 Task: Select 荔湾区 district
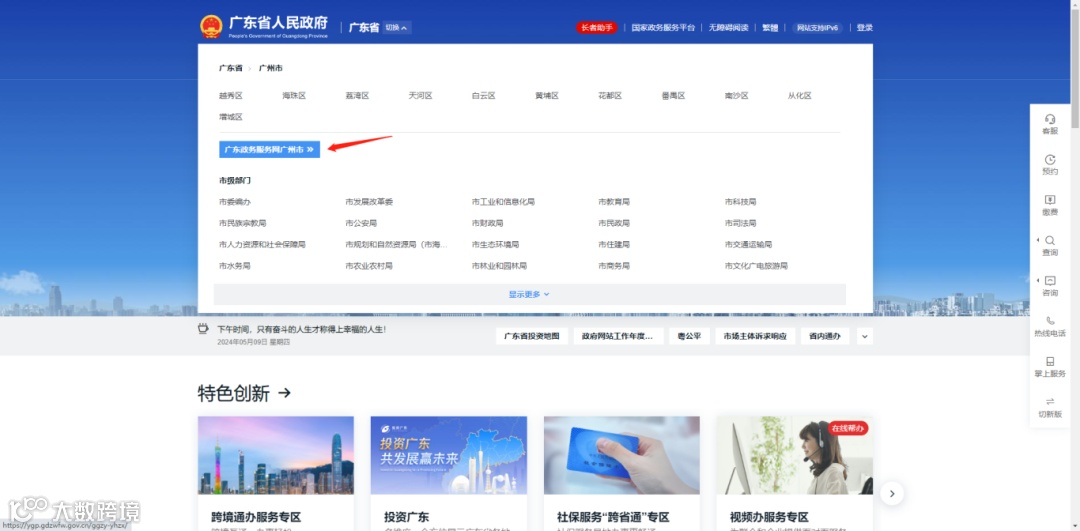(357, 96)
